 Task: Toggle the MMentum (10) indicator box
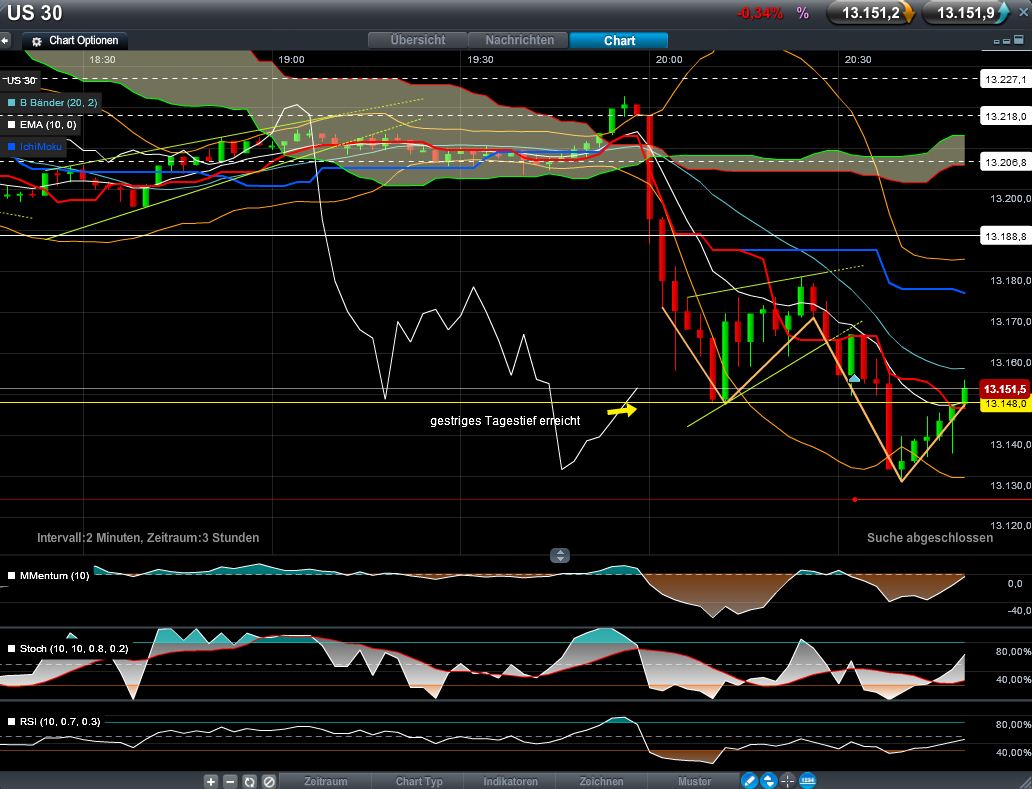[x=11, y=576]
